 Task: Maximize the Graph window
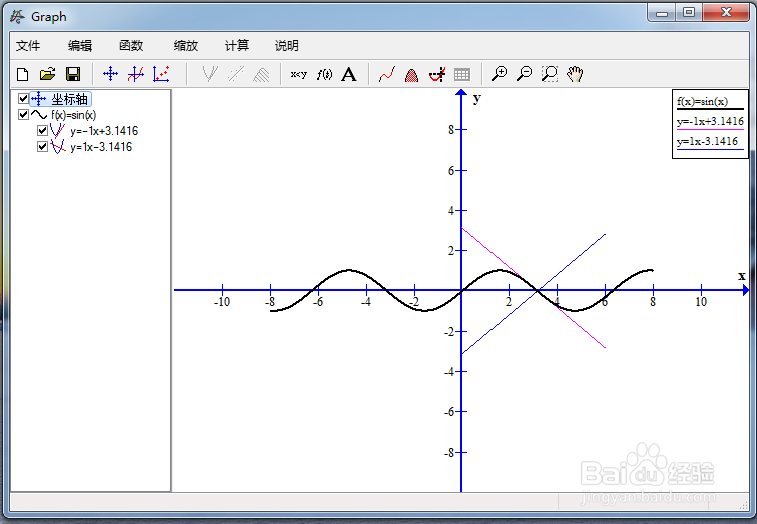pyautogui.click(x=689, y=13)
